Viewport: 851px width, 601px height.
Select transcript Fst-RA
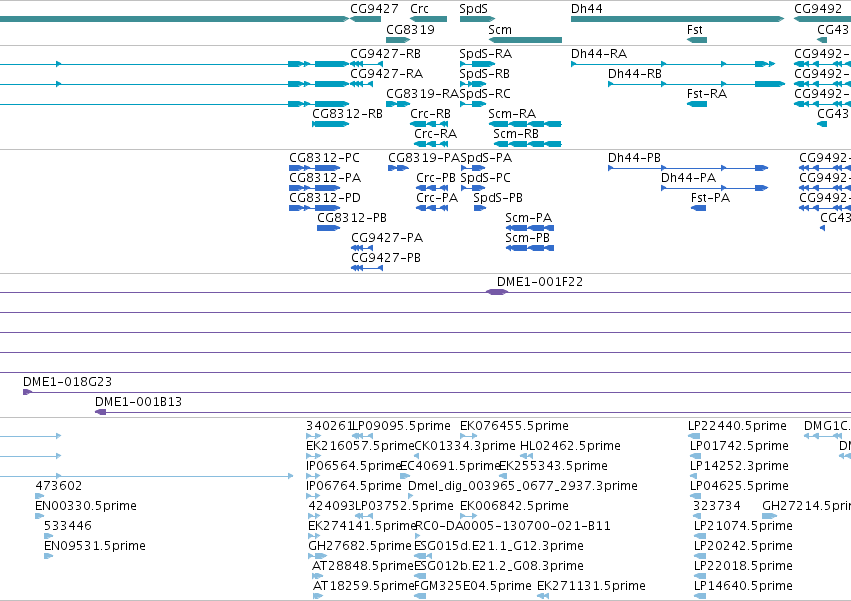[x=697, y=104]
